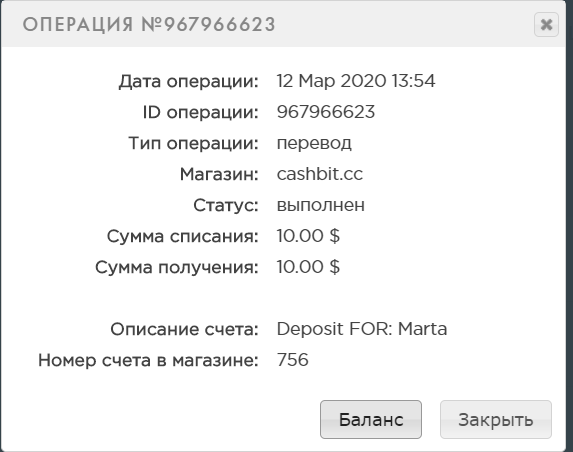
Task: Click the description text Deposit FOR: Marta
Action: pos(362,329)
